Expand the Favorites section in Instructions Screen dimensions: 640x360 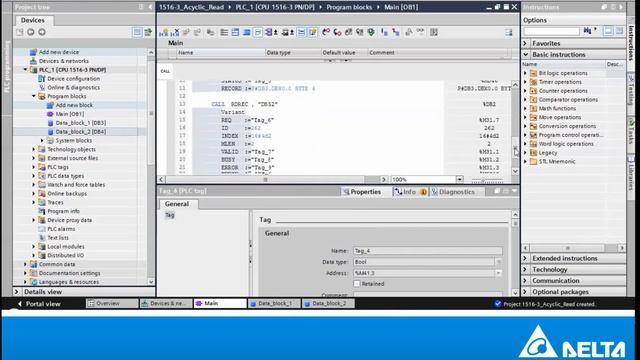526,43
